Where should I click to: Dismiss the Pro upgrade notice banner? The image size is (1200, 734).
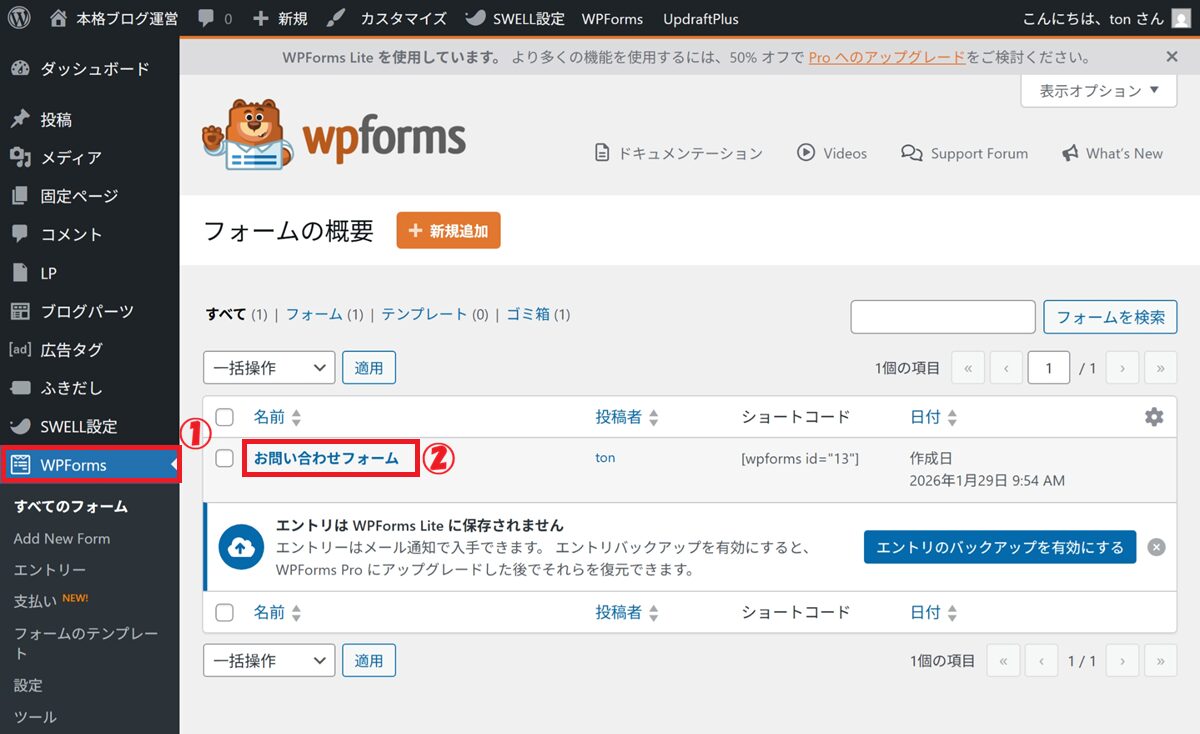1172,57
